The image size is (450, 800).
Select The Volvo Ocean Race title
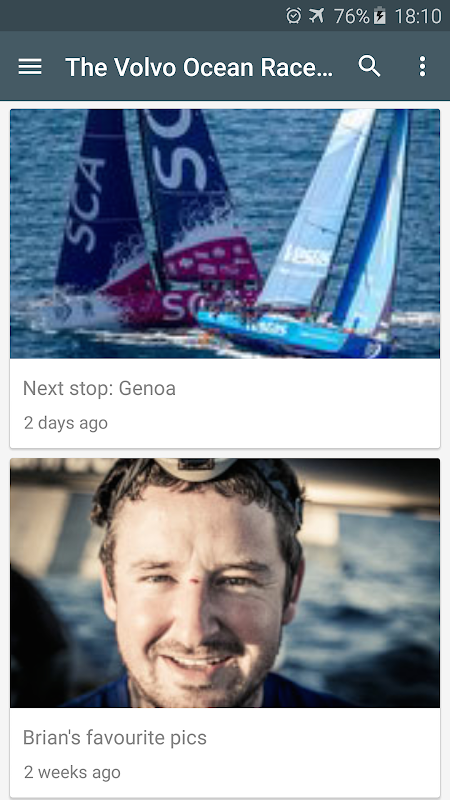click(x=199, y=67)
